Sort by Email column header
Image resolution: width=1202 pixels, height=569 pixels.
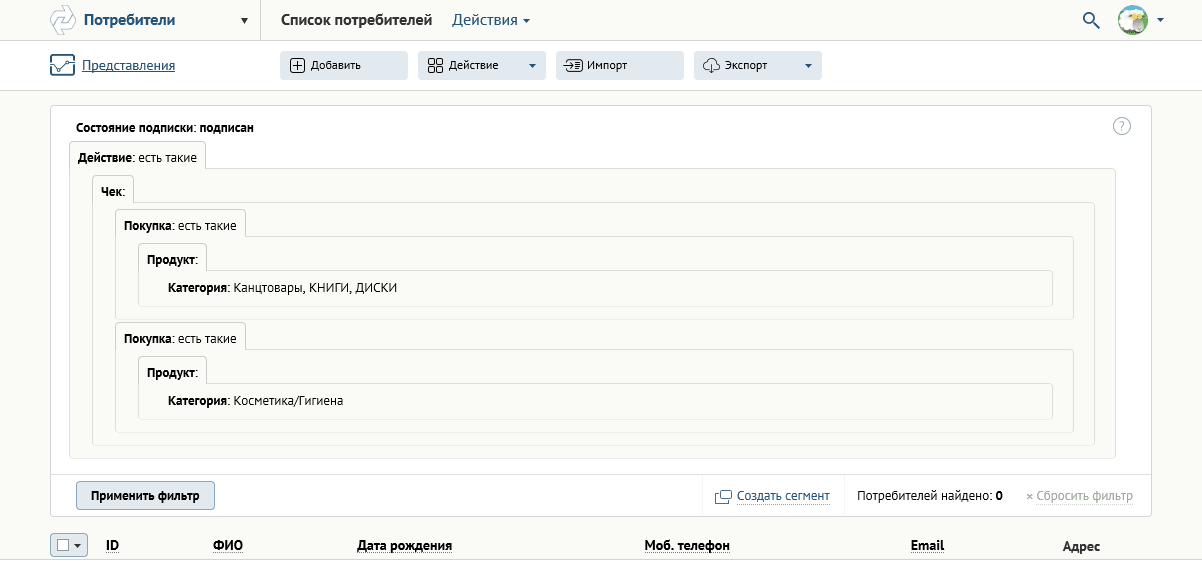(x=927, y=546)
